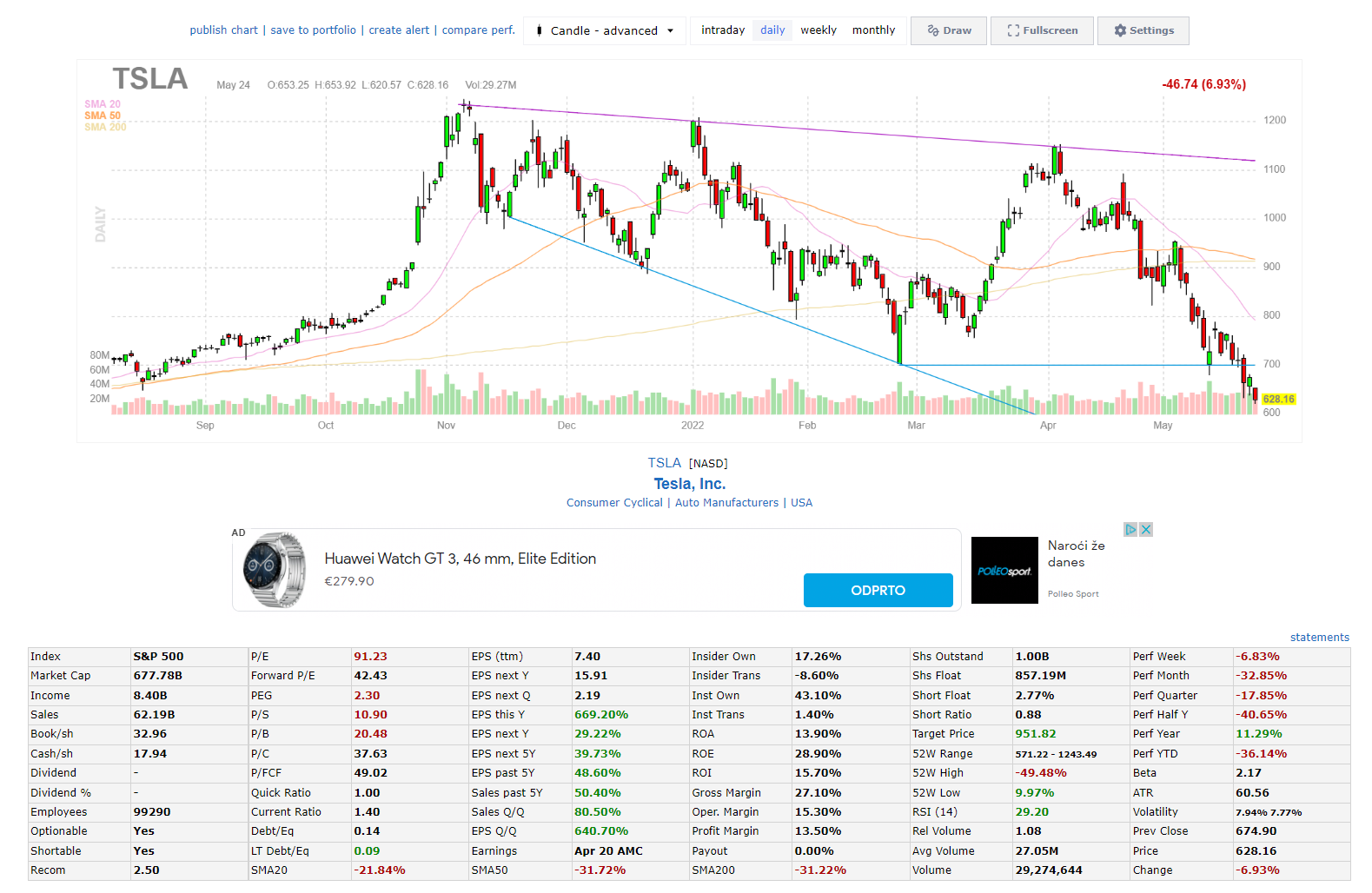Screen dimensions: 1372x893
Task: Click the S&P 500 index value
Action: click(158, 657)
